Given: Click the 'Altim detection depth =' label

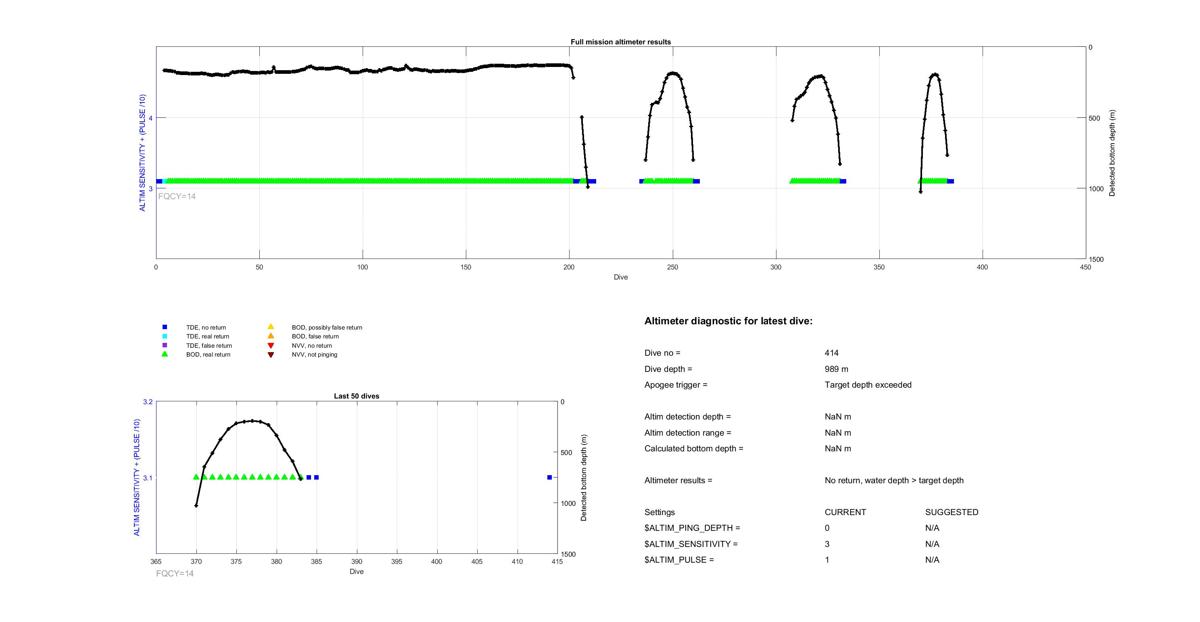Looking at the screenshot, I should pos(688,417).
